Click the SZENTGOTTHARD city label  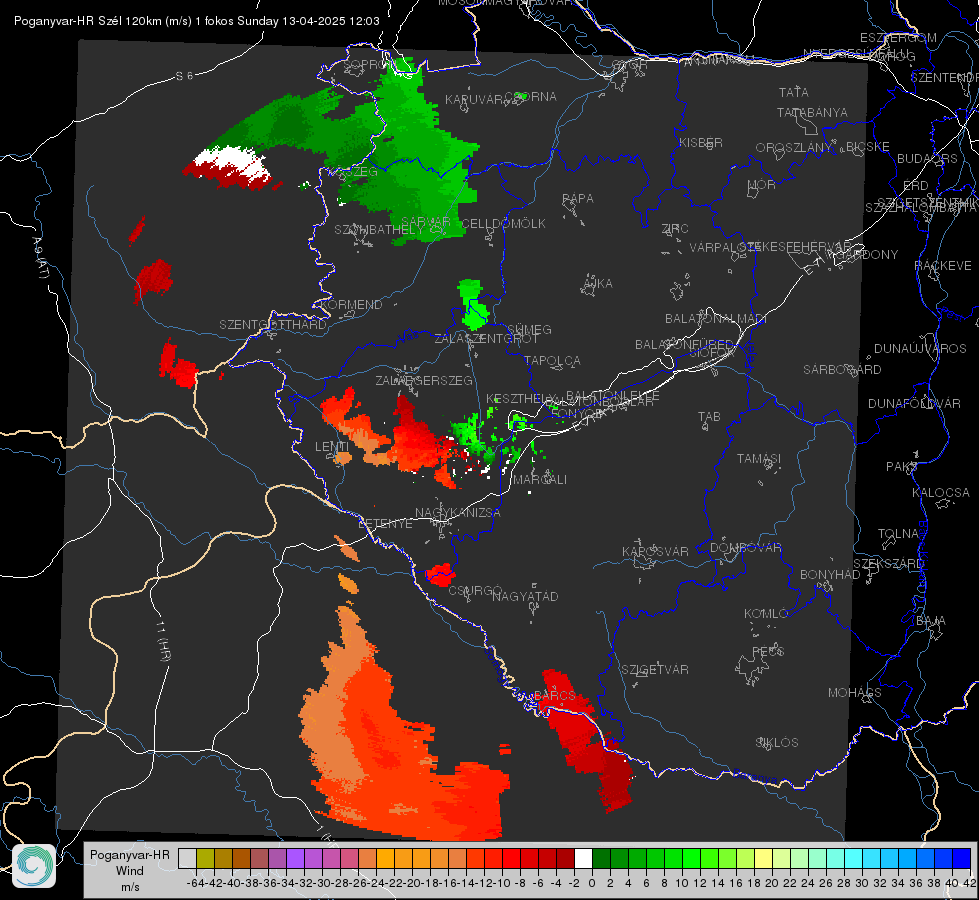273,325
